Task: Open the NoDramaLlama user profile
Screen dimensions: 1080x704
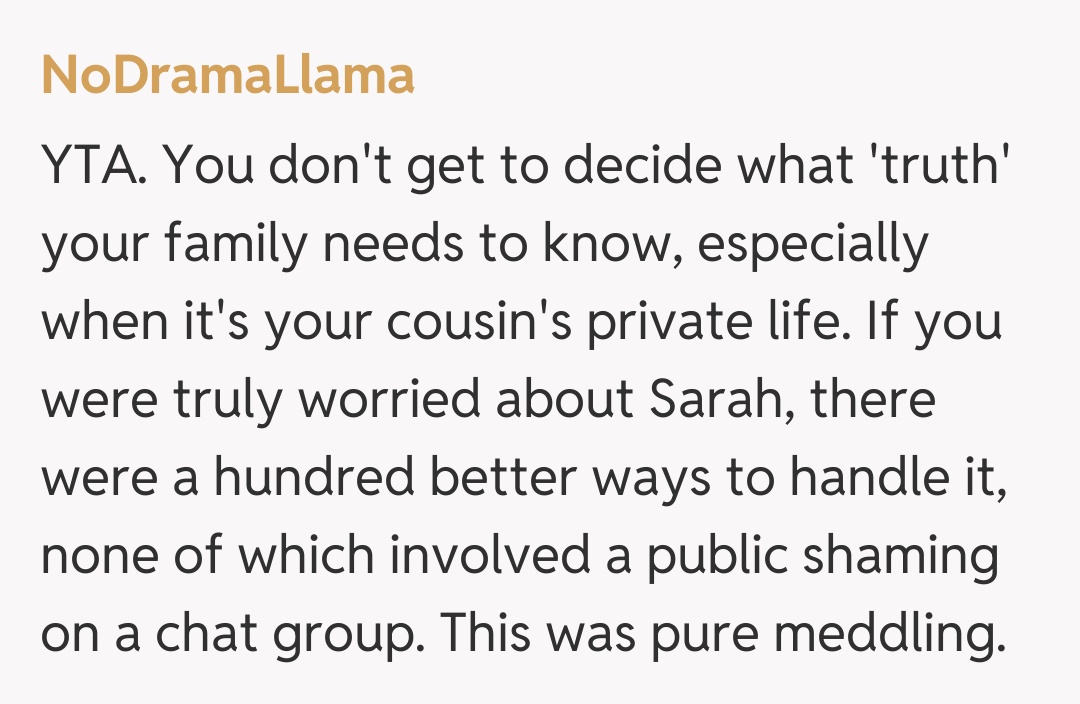Action: [x=228, y=76]
